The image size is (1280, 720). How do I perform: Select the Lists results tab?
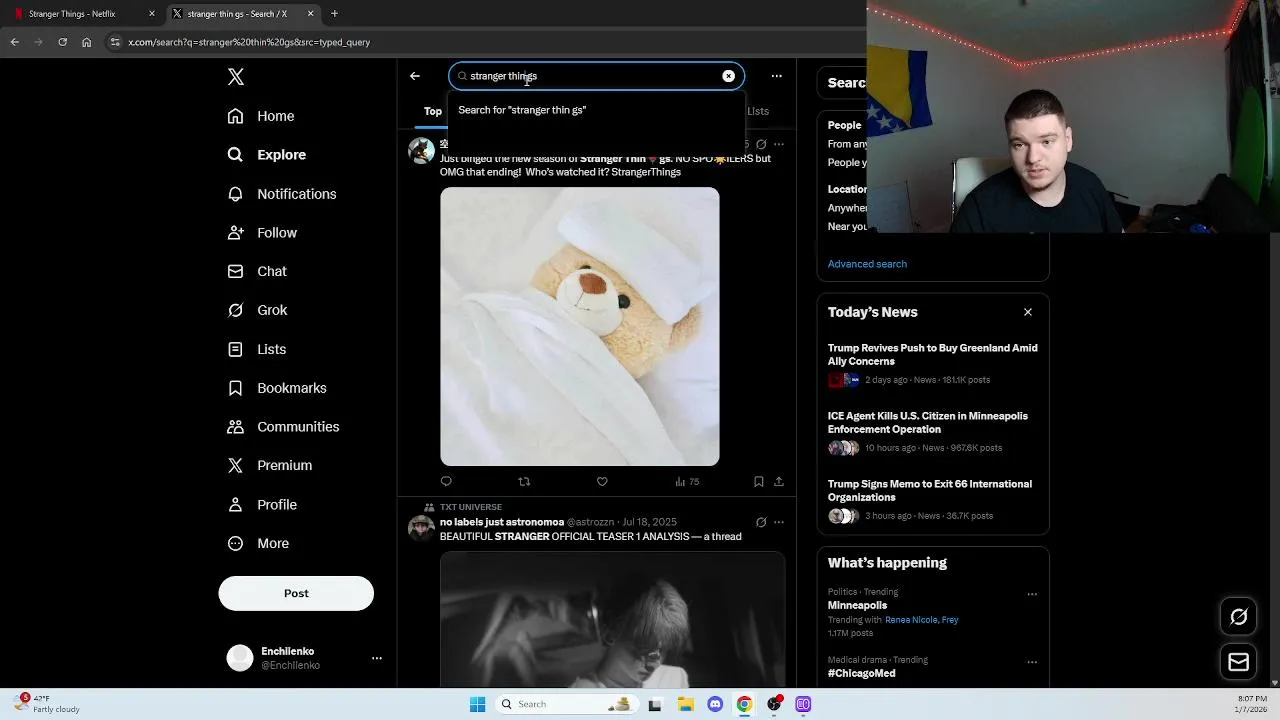click(758, 111)
